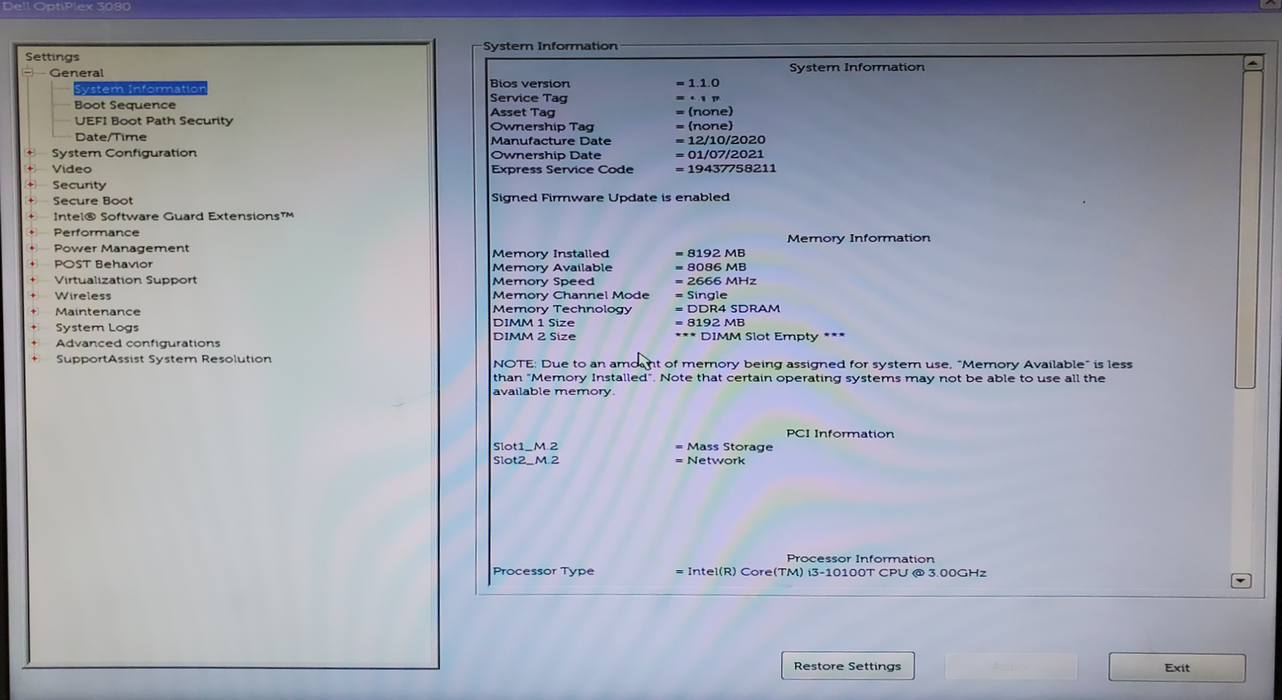Expand SupportAssist System Resolution node
The image size is (1282, 700).
point(34,359)
